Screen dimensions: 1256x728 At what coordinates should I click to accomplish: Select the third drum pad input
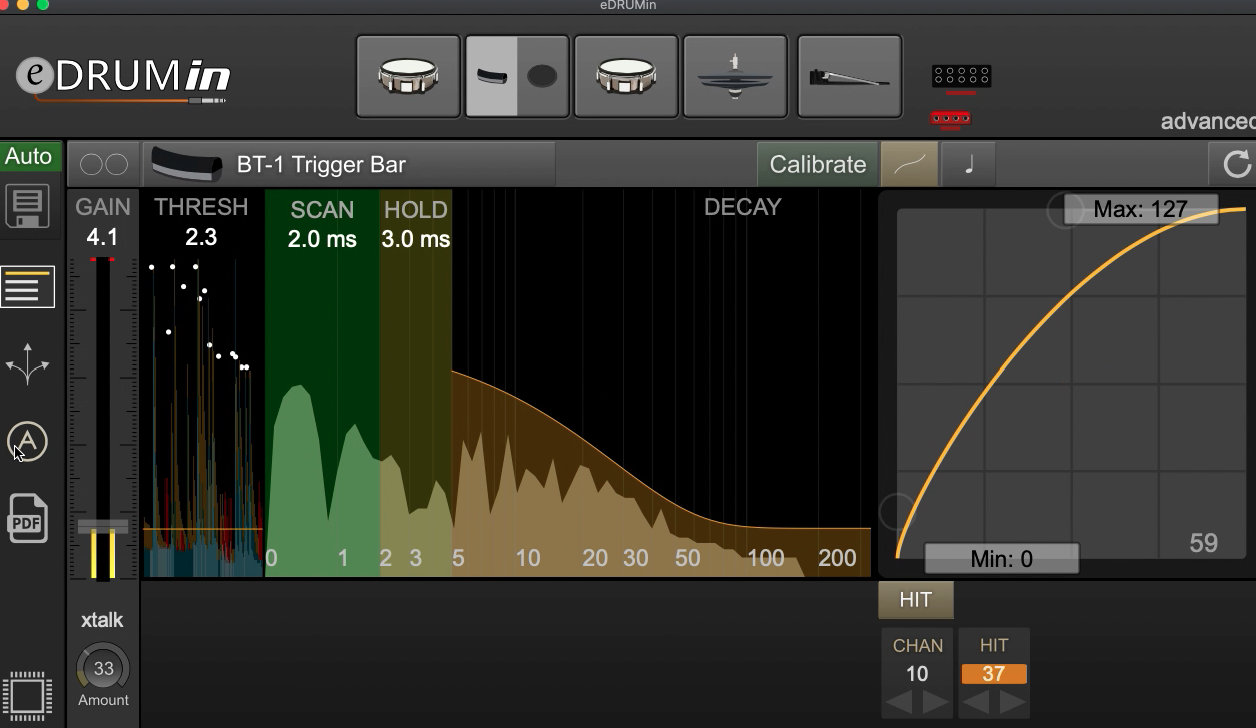(626, 77)
